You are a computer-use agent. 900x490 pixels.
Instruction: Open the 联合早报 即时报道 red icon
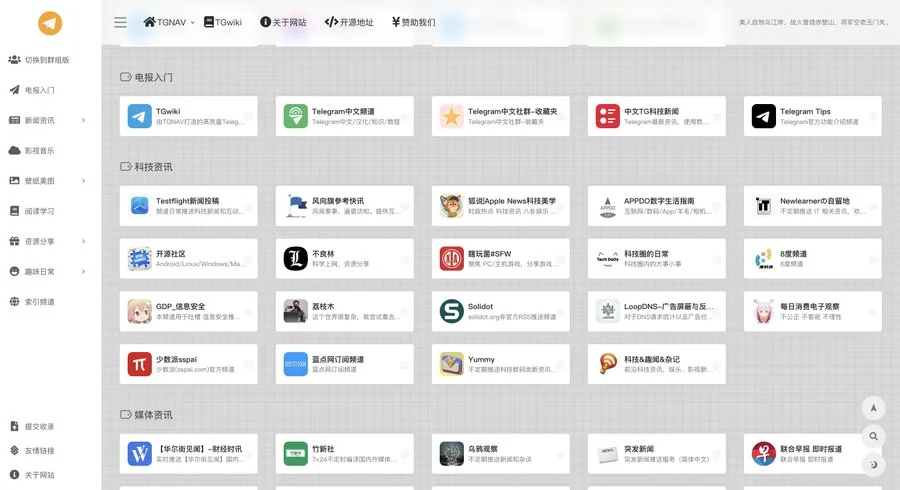[764, 454]
